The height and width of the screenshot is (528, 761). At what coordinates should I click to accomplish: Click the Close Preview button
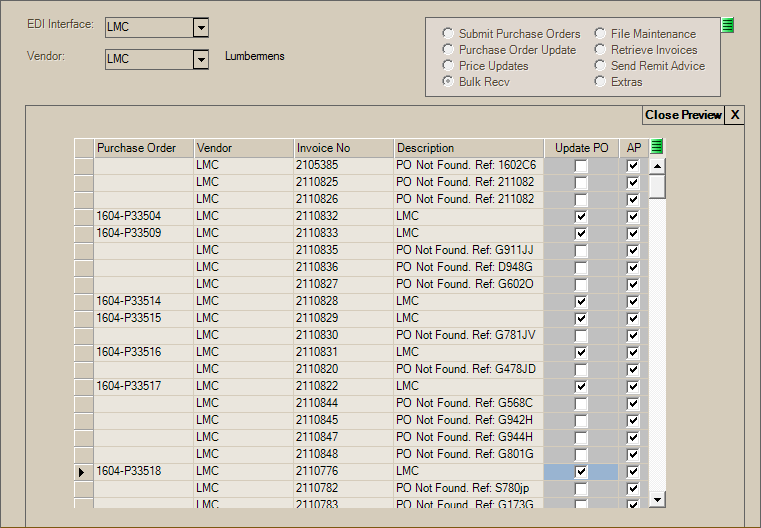pyautogui.click(x=683, y=115)
